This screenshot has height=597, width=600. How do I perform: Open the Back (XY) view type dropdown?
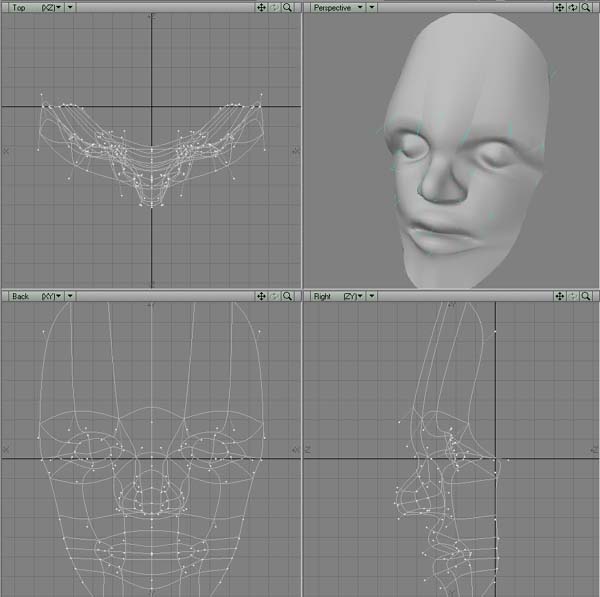click(x=36, y=296)
